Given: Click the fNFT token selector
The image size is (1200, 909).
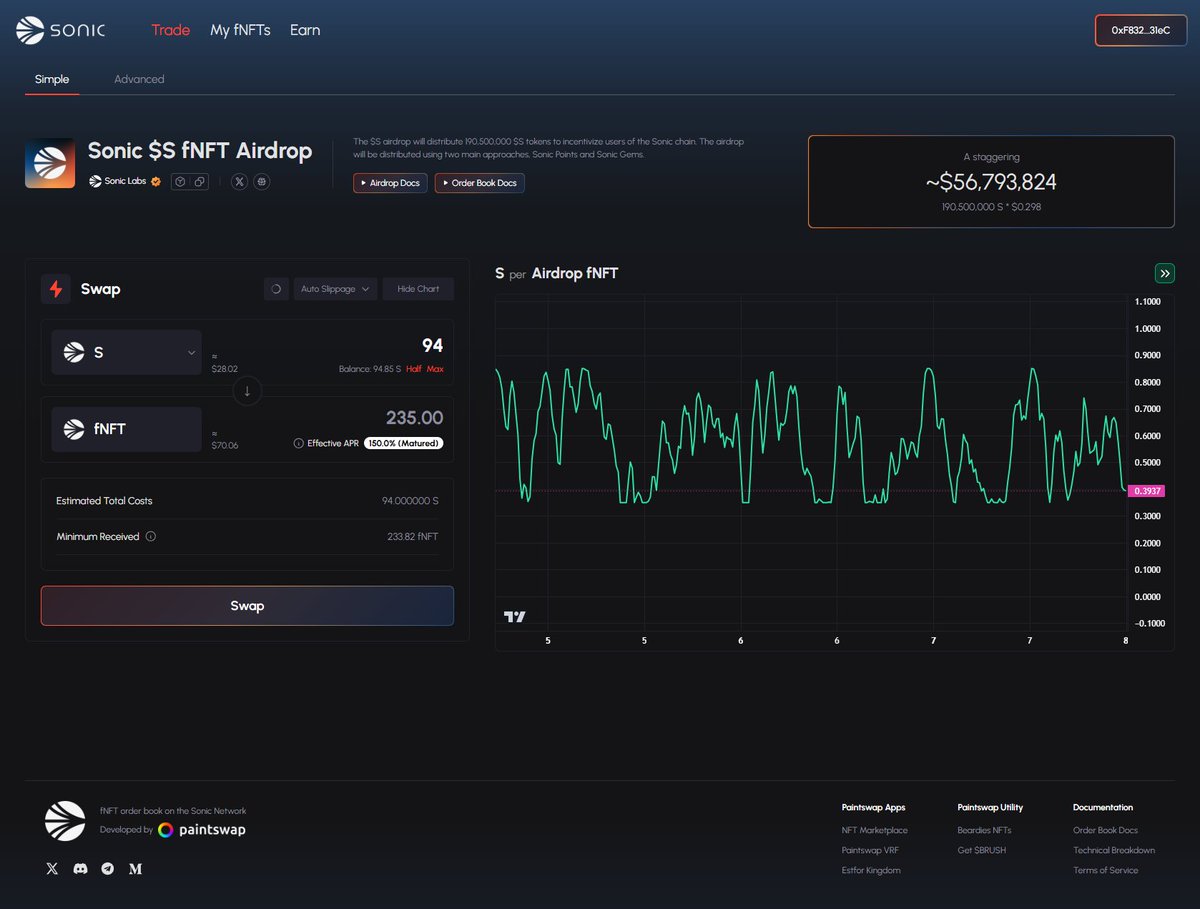Looking at the screenshot, I should click(126, 429).
